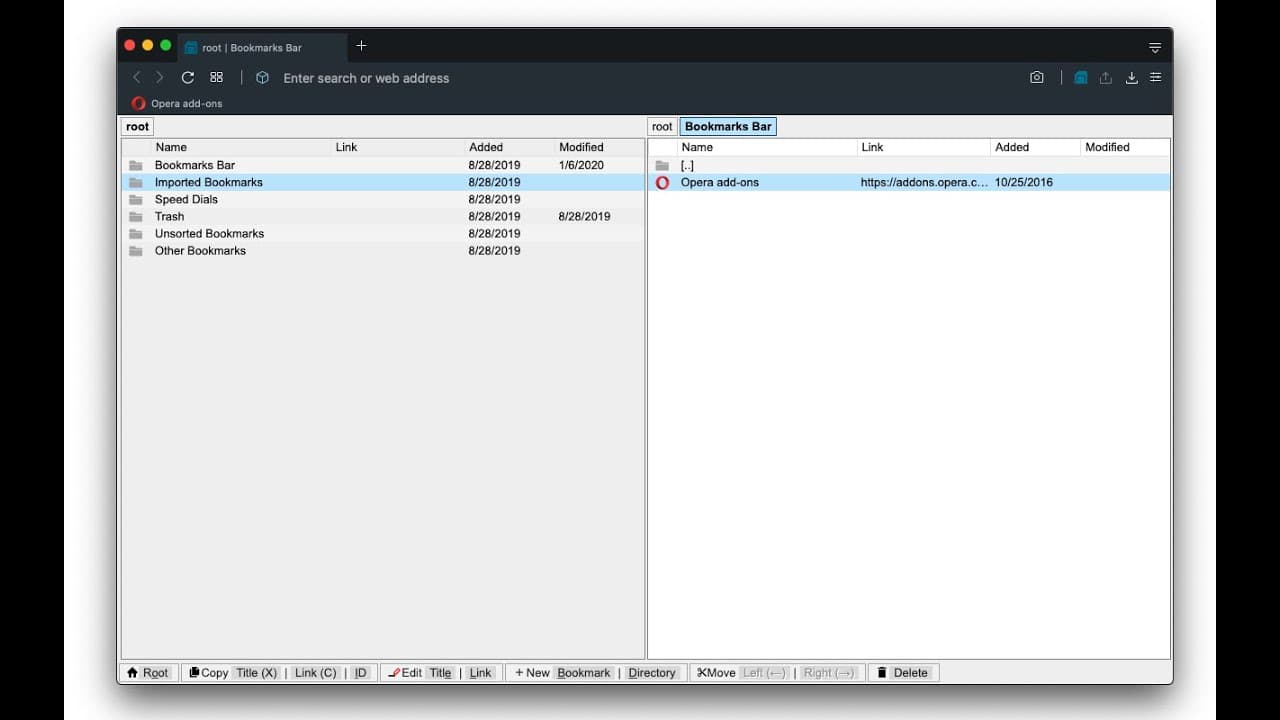Select the Trash folder name
This screenshot has width=1280, height=720.
(169, 216)
